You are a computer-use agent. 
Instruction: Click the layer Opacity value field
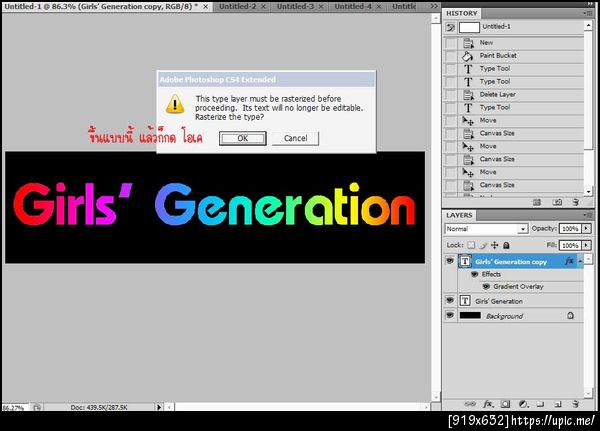(570, 229)
